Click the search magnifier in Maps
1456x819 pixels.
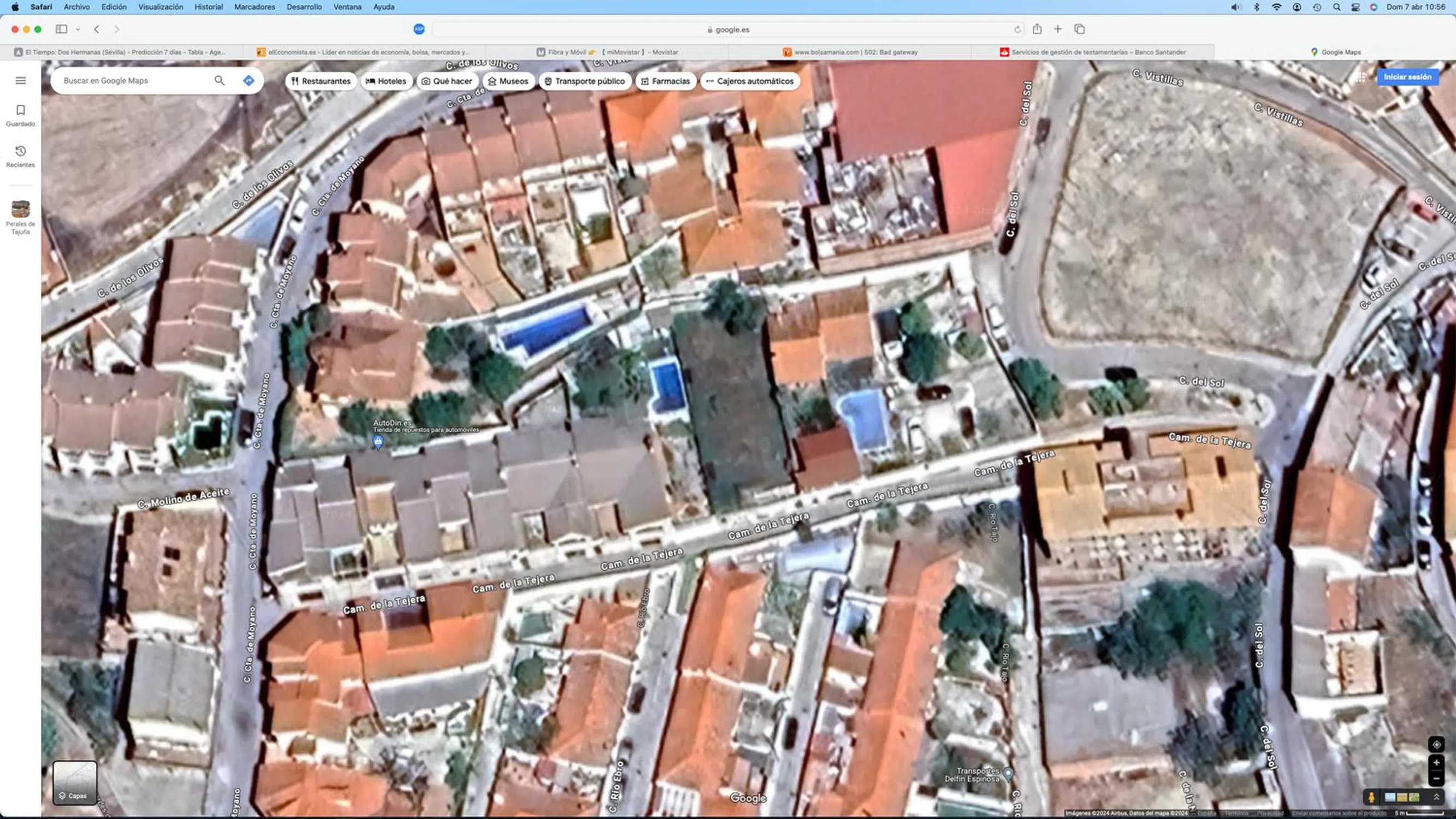coord(220,80)
